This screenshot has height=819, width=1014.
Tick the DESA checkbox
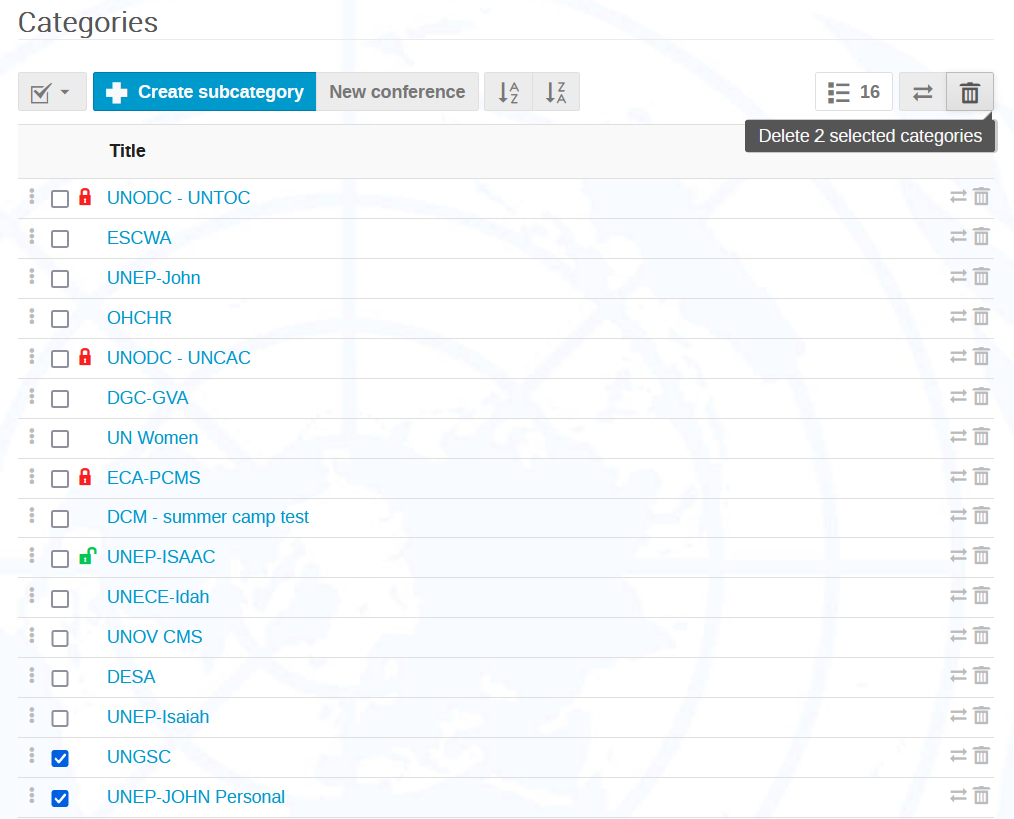(x=60, y=679)
